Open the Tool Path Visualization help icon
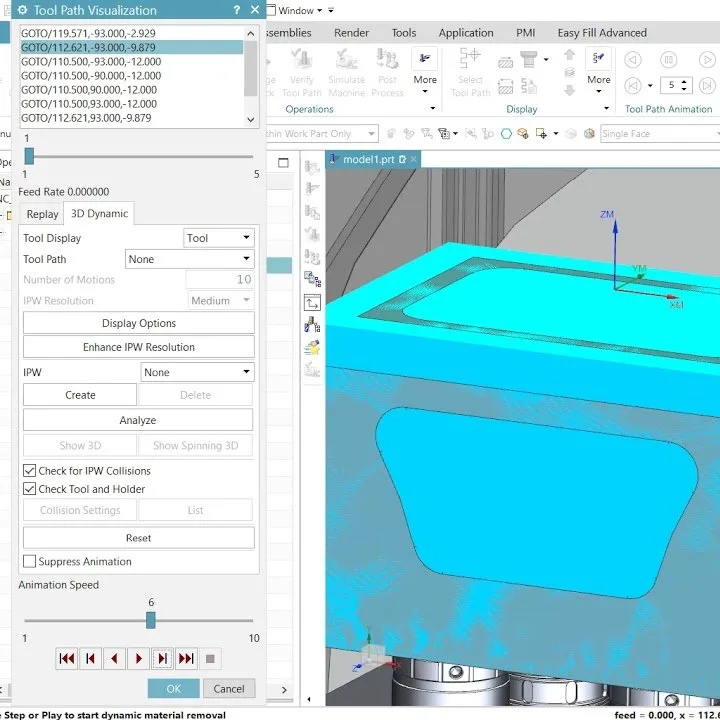 (x=236, y=10)
